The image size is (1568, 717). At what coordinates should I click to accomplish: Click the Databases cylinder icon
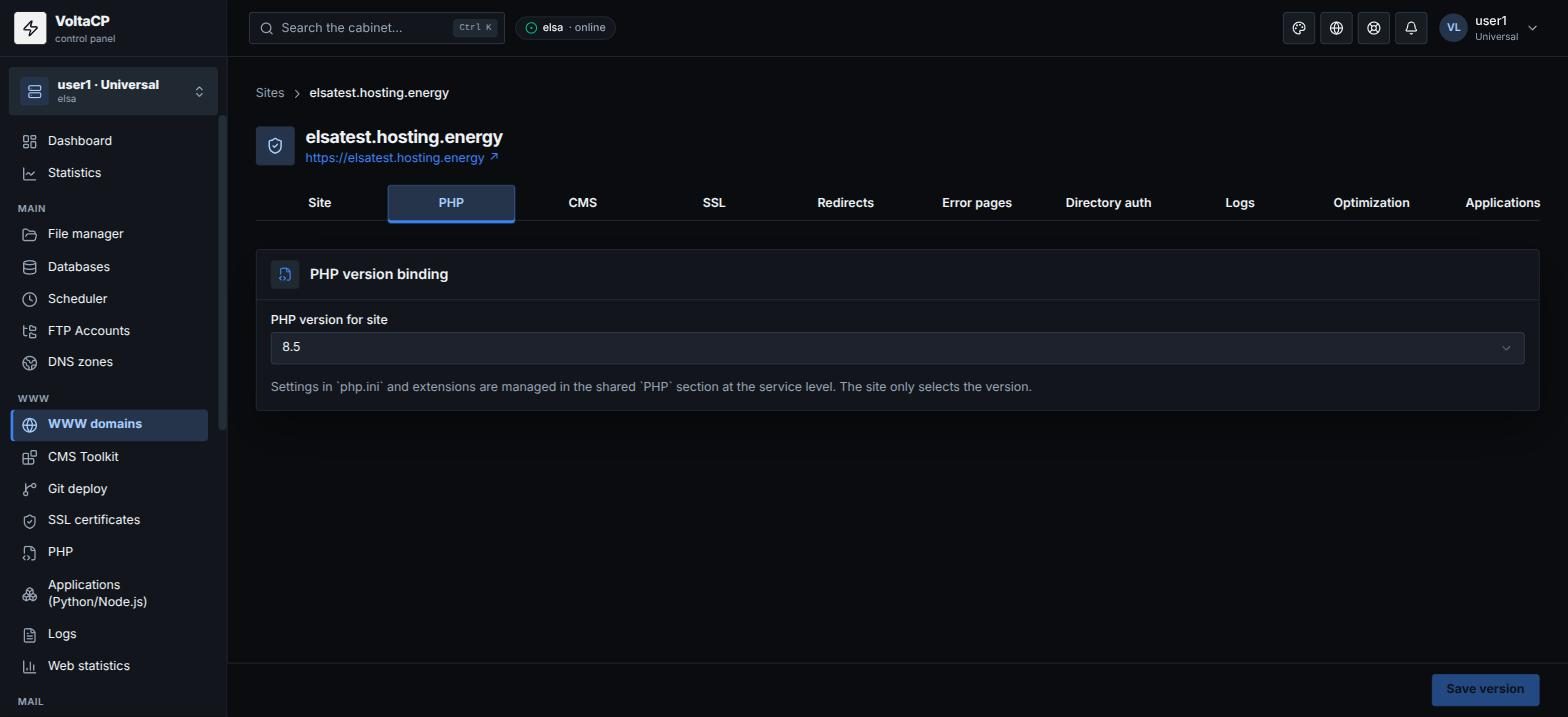click(x=30, y=267)
